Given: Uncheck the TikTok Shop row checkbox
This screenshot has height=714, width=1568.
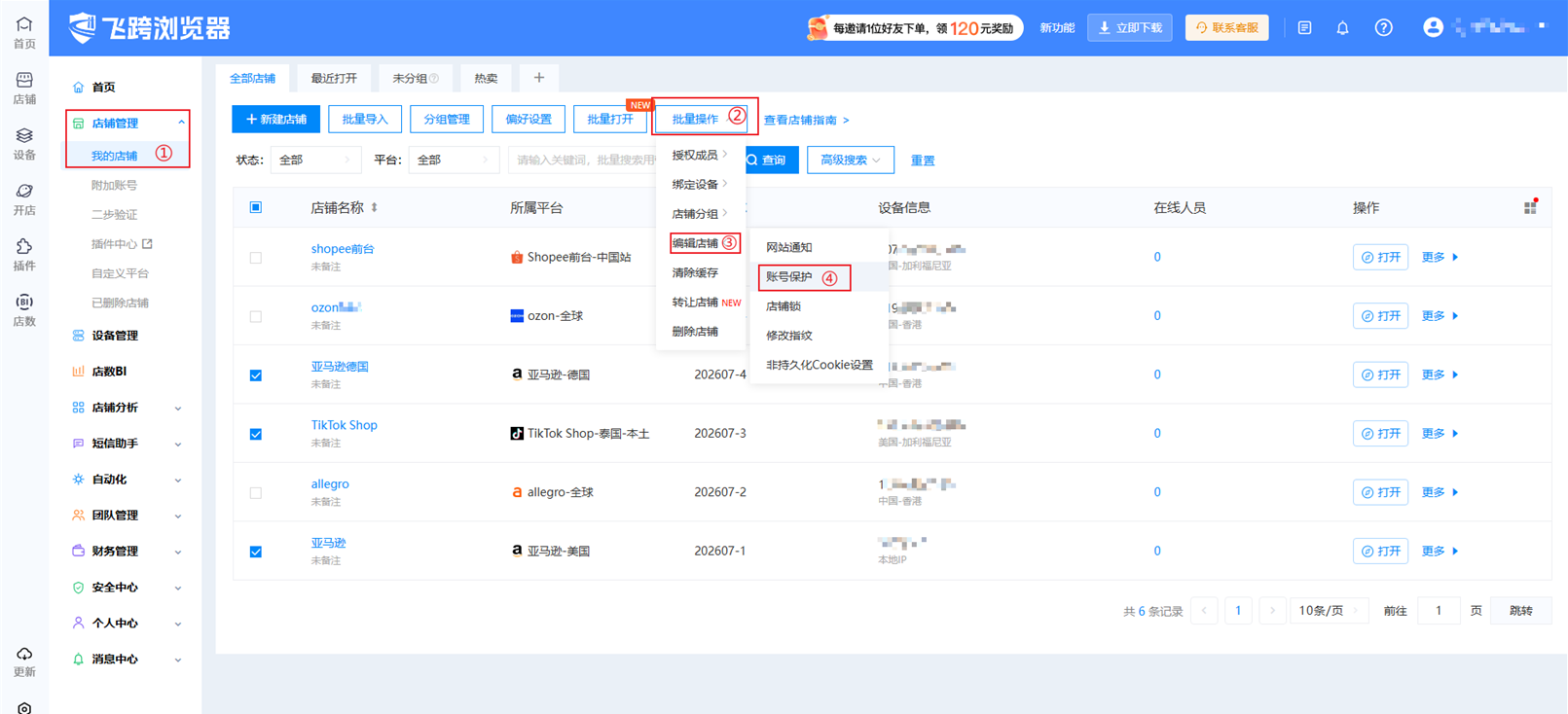Looking at the screenshot, I should 256,434.
